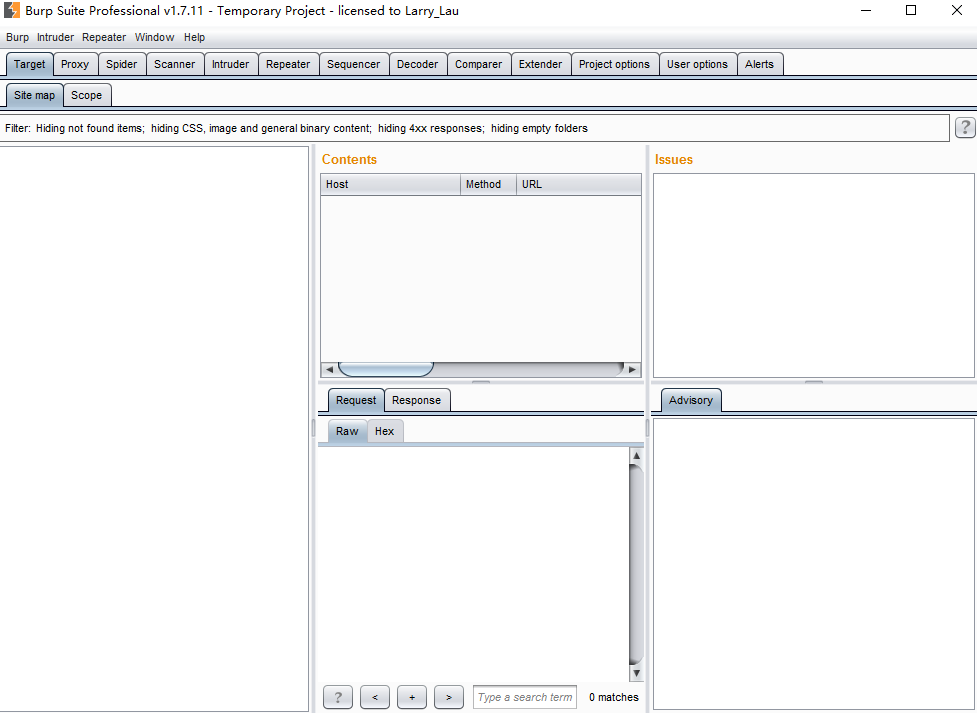Screen dimensions: 977x713
Task: Maximize the Burp Suite window
Action: pyautogui.click(x=911, y=10)
